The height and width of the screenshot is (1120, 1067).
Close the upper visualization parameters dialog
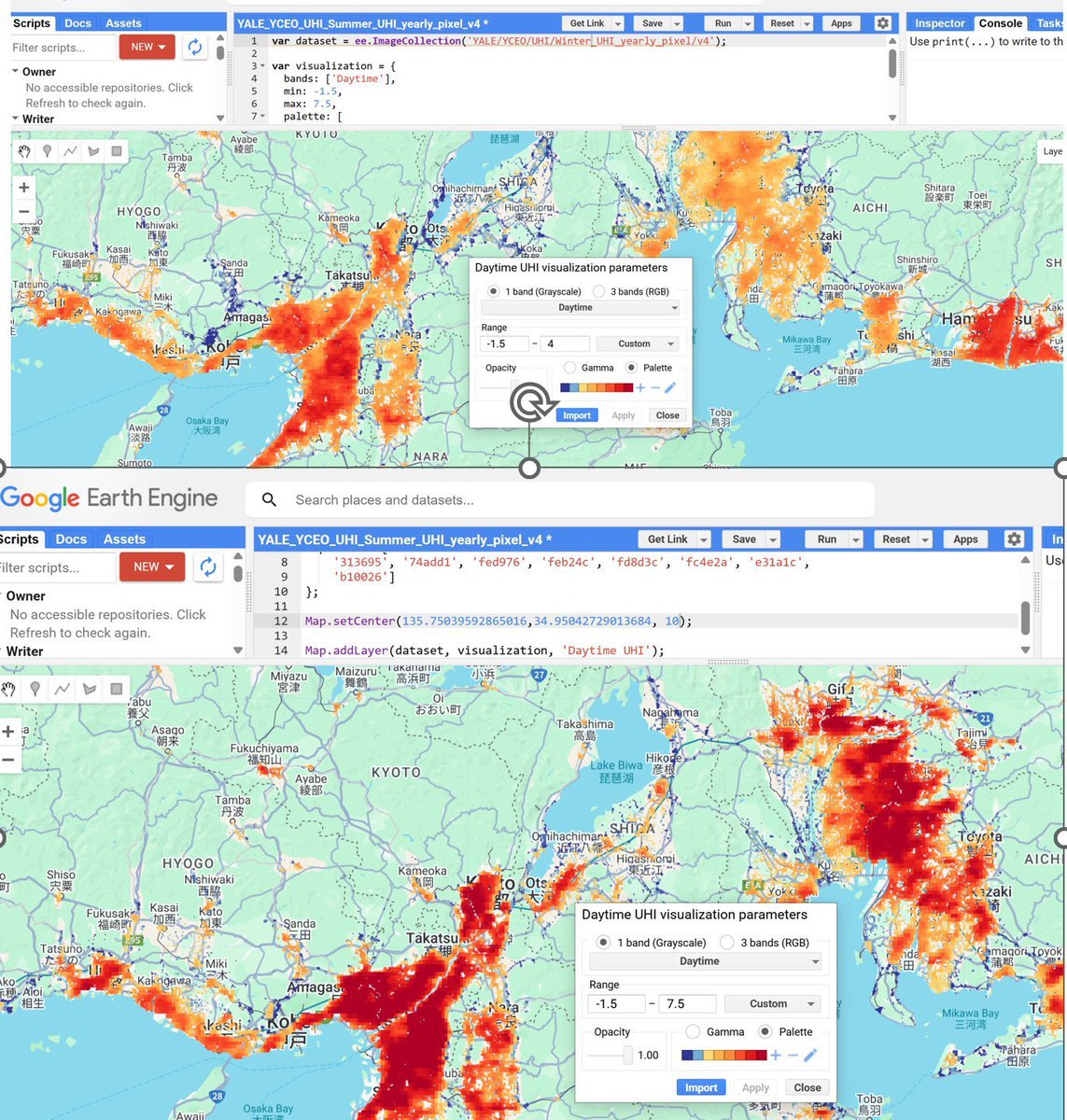pos(667,415)
